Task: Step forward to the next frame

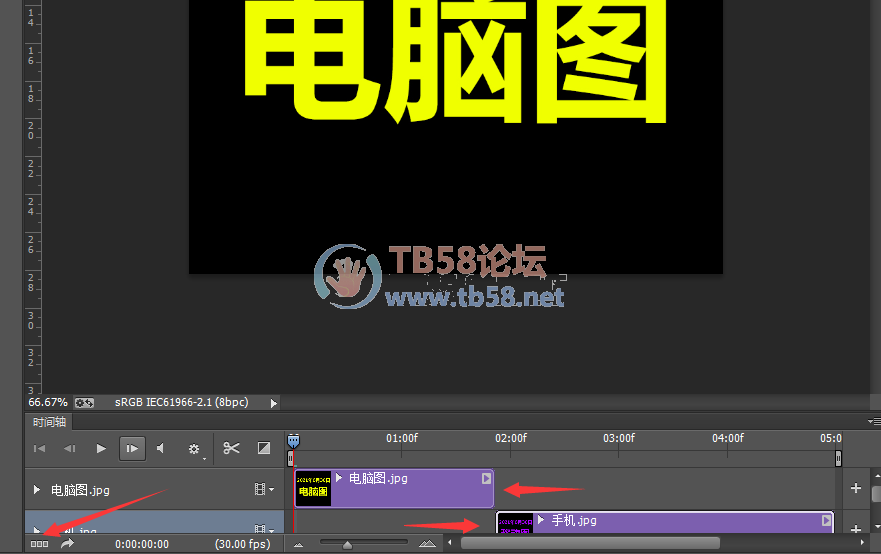Action: point(131,448)
